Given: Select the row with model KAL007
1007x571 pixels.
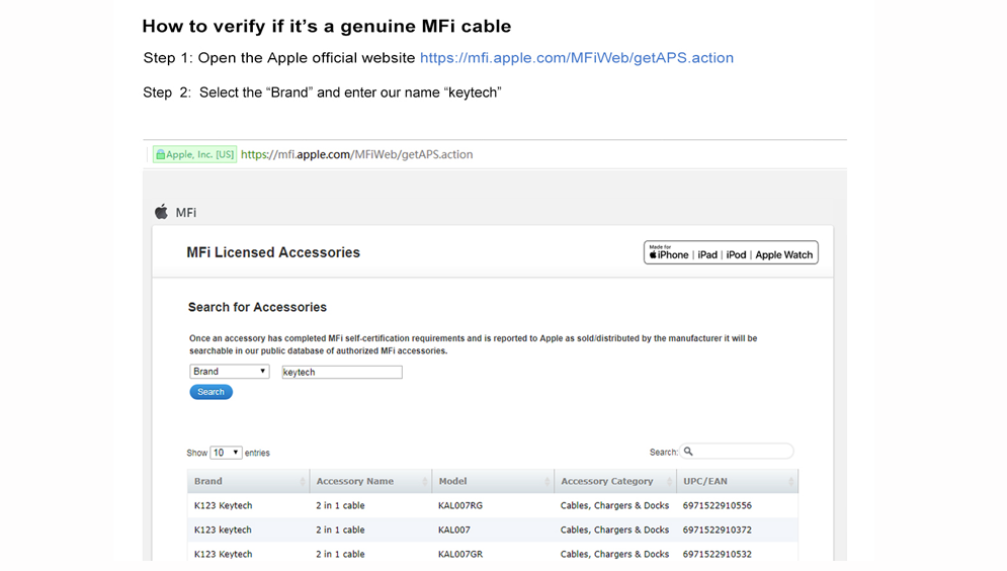Looking at the screenshot, I should point(493,530).
